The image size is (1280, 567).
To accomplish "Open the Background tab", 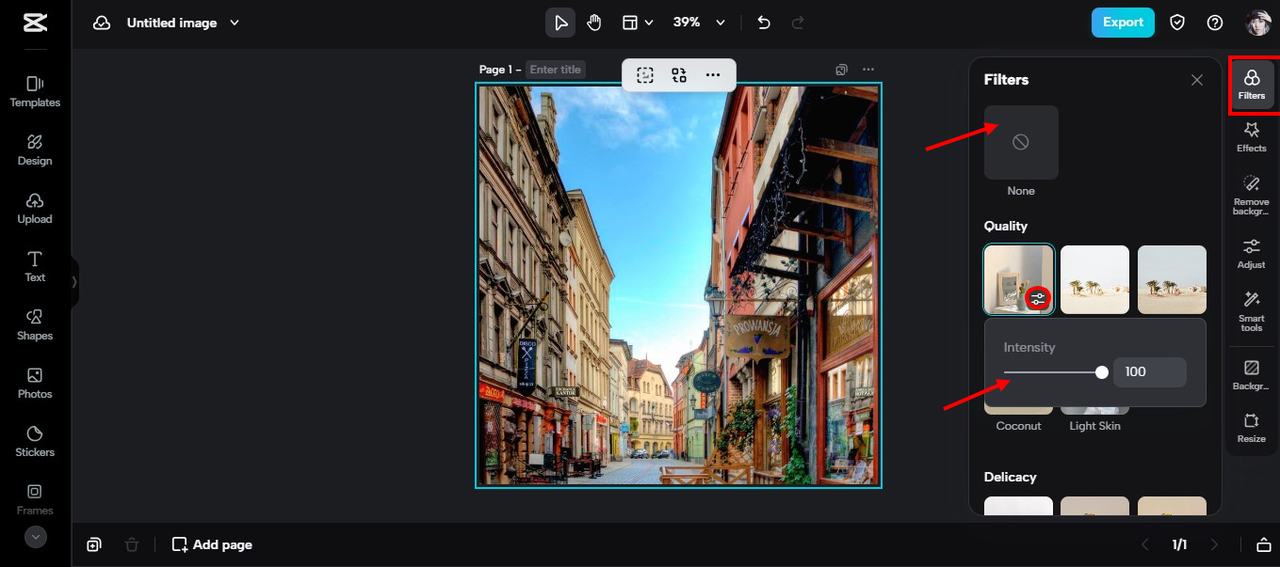I will [1251, 375].
